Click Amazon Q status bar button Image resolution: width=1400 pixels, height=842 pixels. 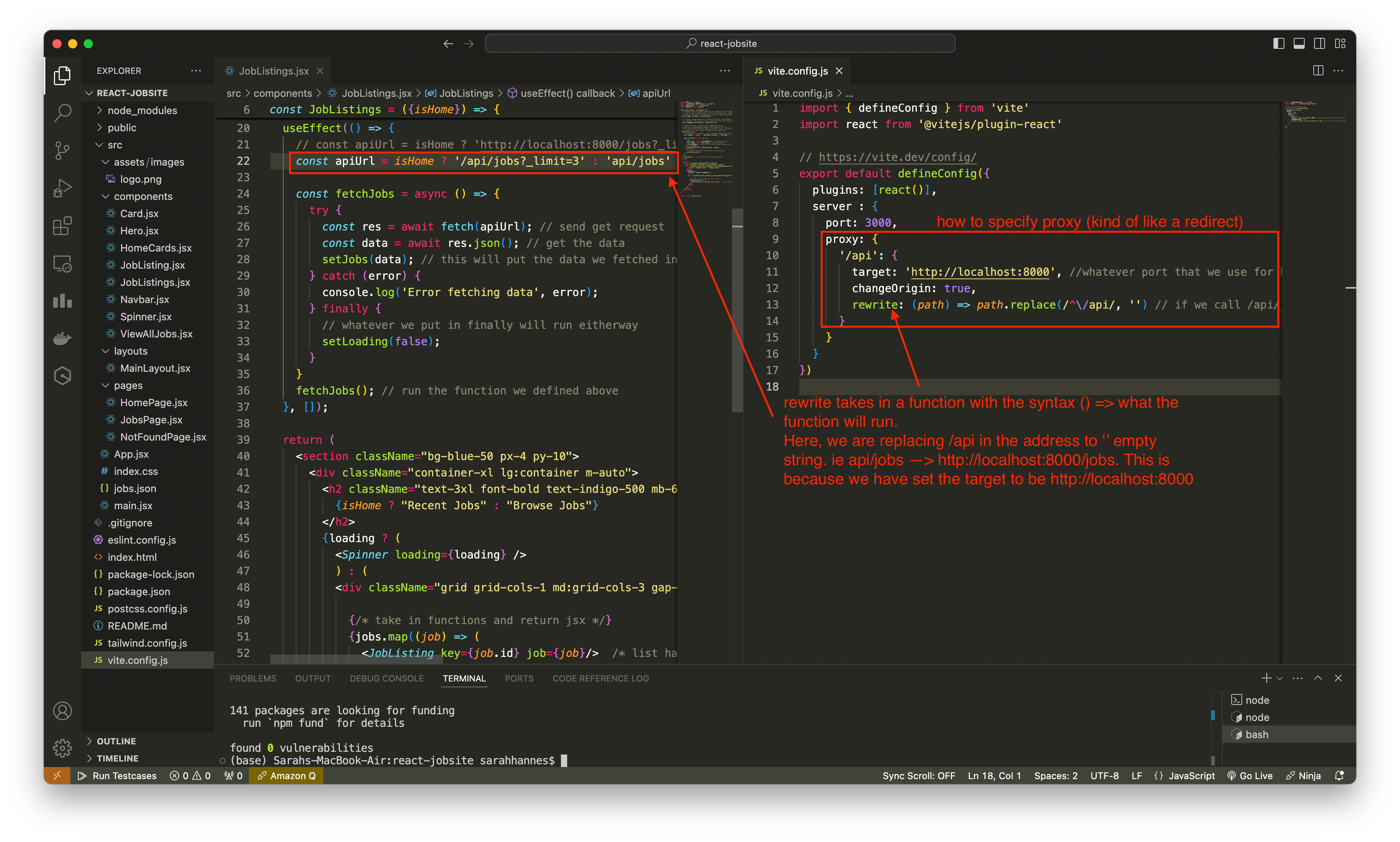286,776
